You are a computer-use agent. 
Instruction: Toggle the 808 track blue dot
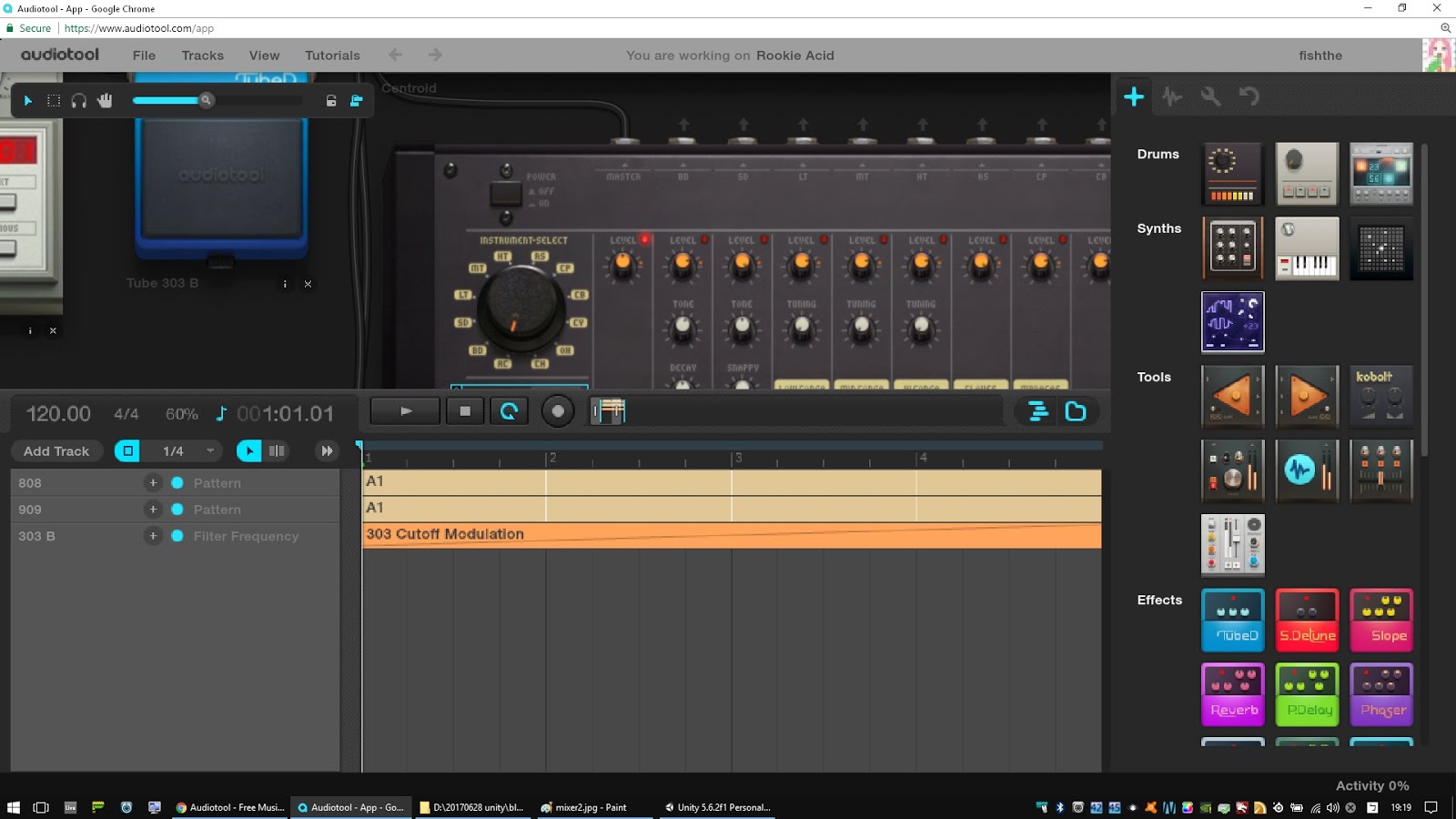click(x=177, y=483)
